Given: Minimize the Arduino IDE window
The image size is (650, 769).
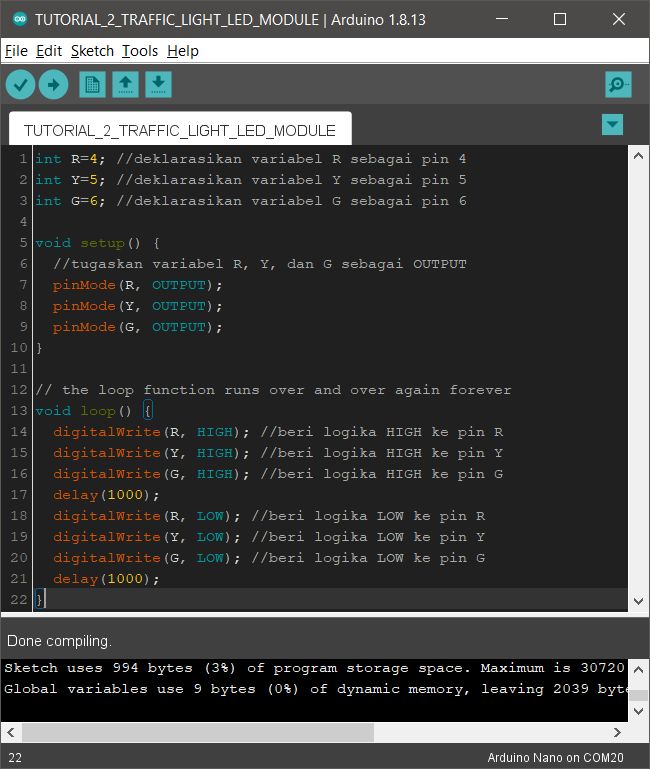Looking at the screenshot, I should point(502,19).
